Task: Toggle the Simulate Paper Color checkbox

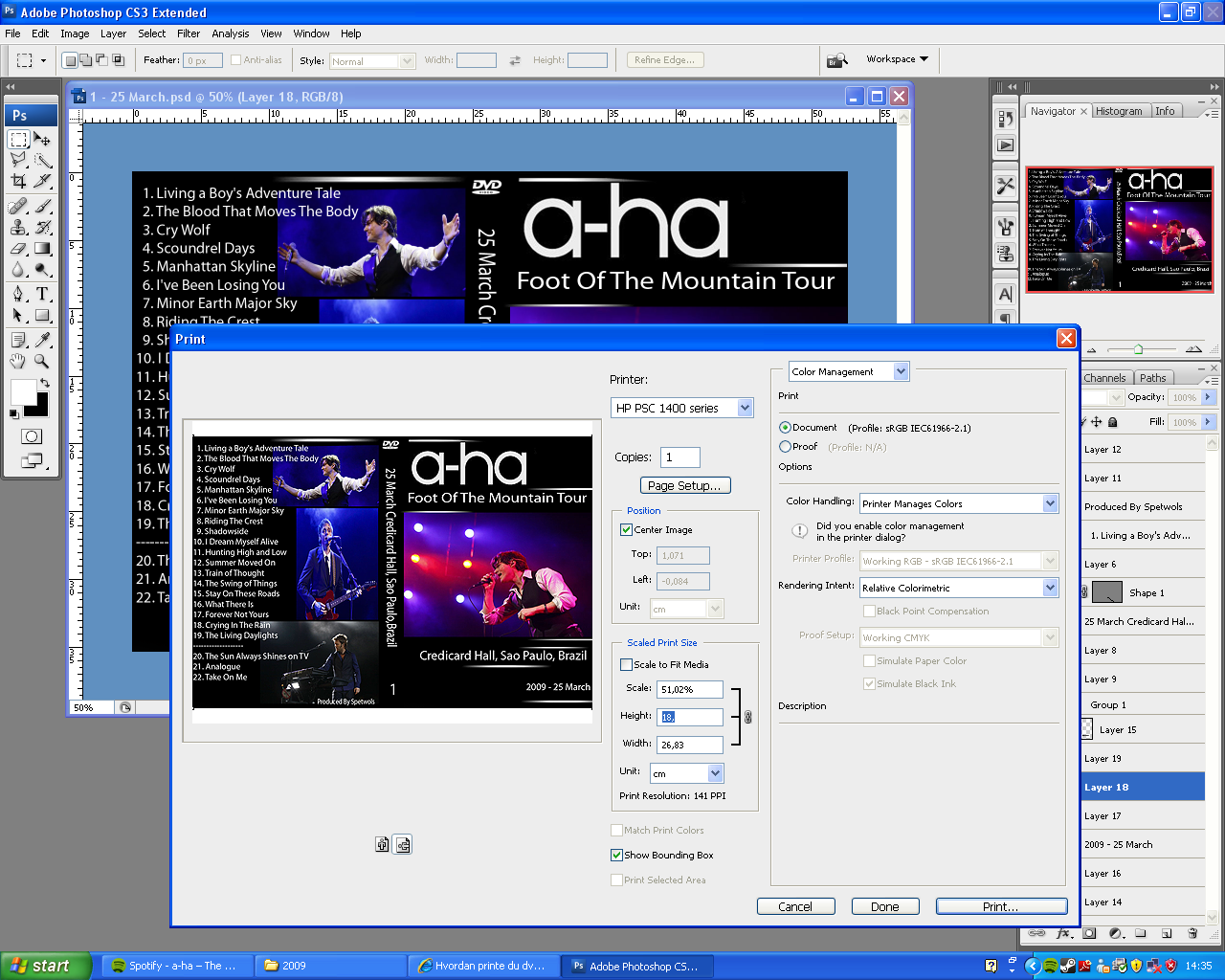Action: (869, 660)
